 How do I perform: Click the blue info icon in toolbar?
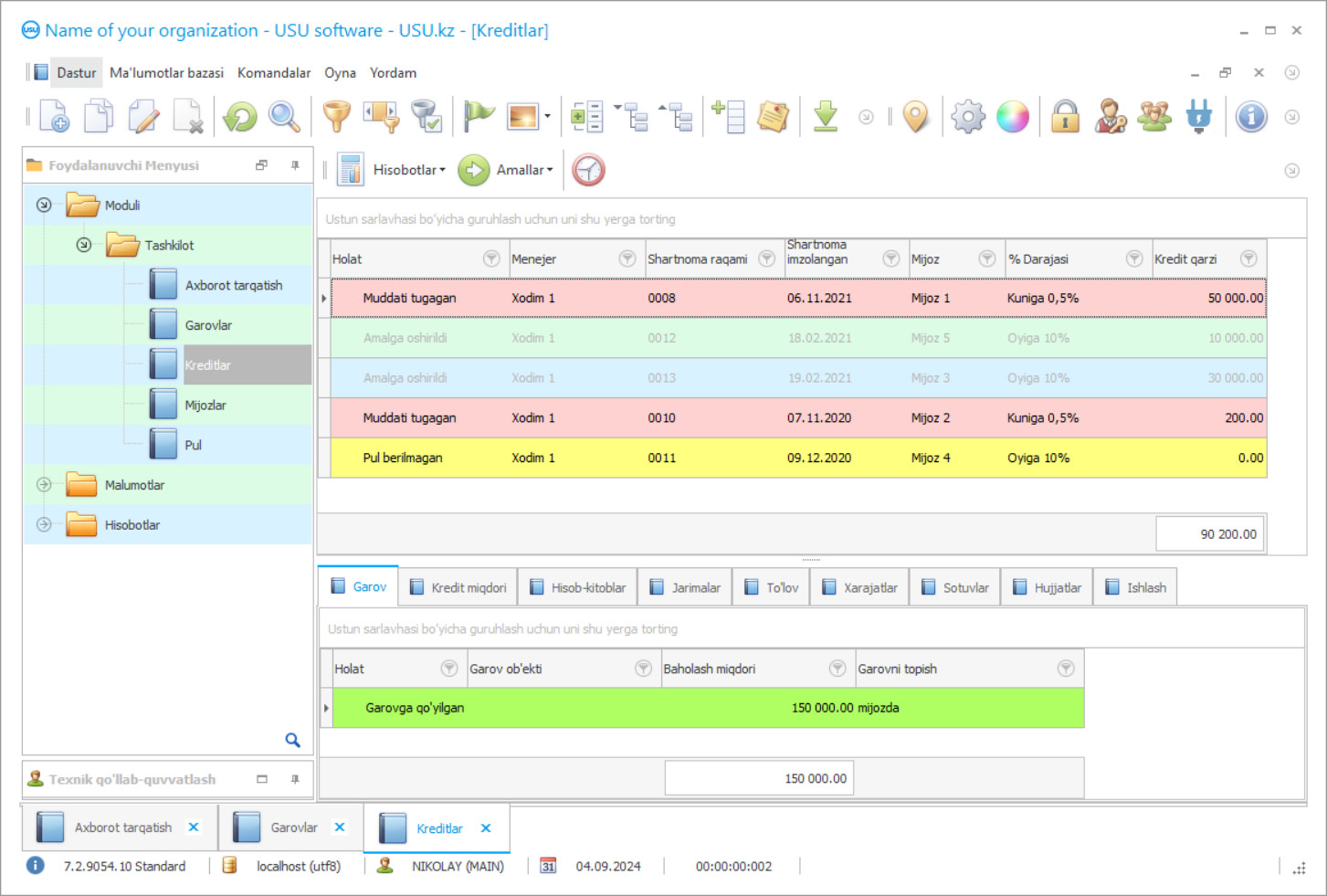1251,116
